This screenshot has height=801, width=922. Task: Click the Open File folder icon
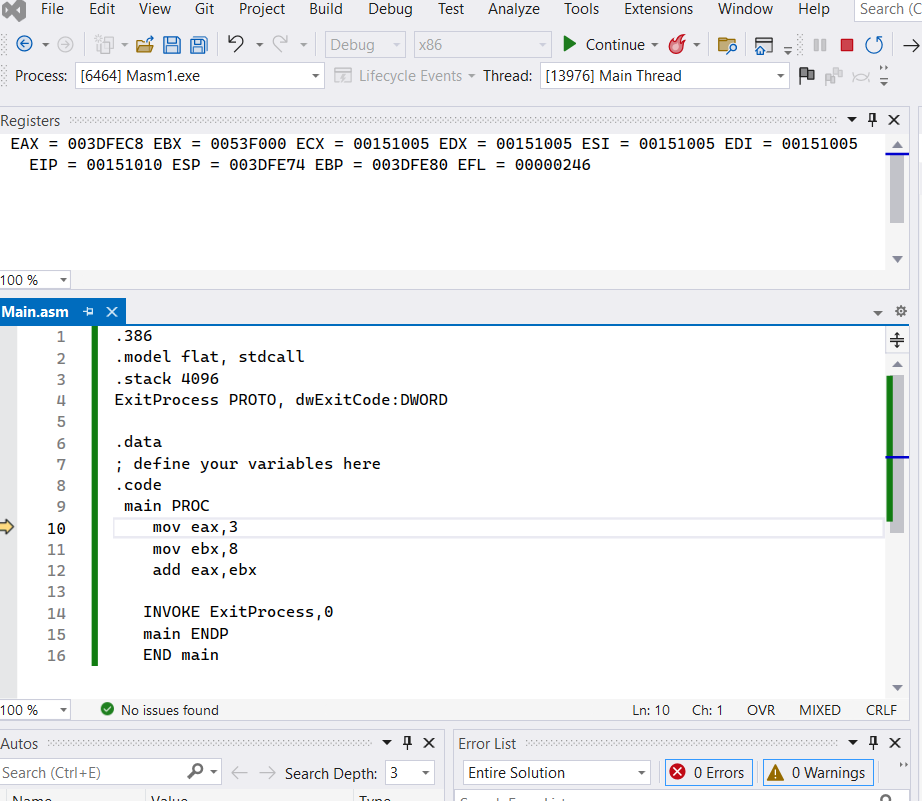(145, 45)
